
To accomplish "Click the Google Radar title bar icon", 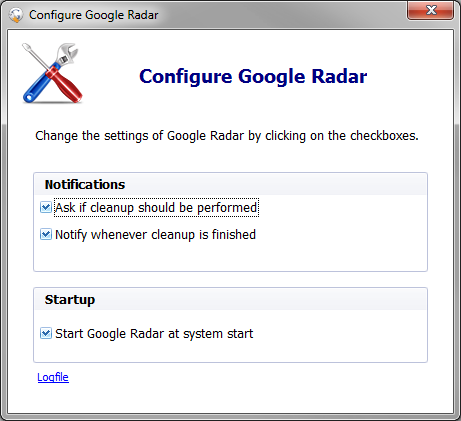I will [x=16, y=15].
